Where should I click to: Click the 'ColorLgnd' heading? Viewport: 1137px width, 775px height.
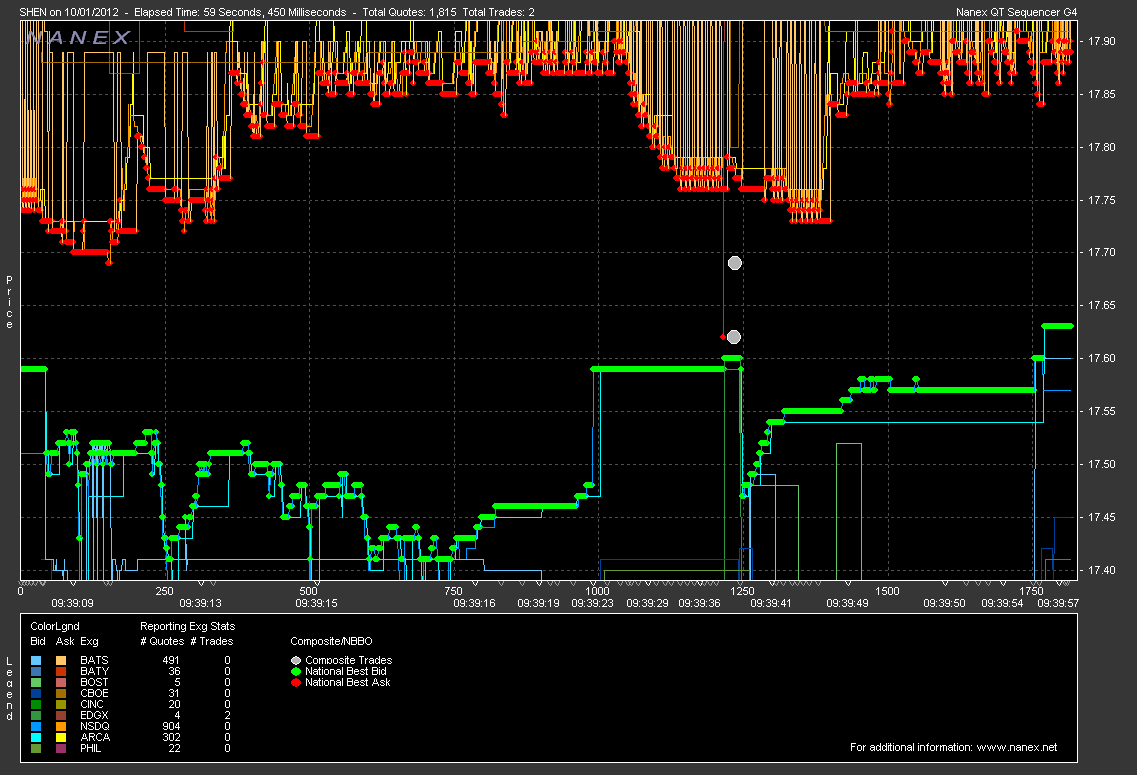pos(55,626)
